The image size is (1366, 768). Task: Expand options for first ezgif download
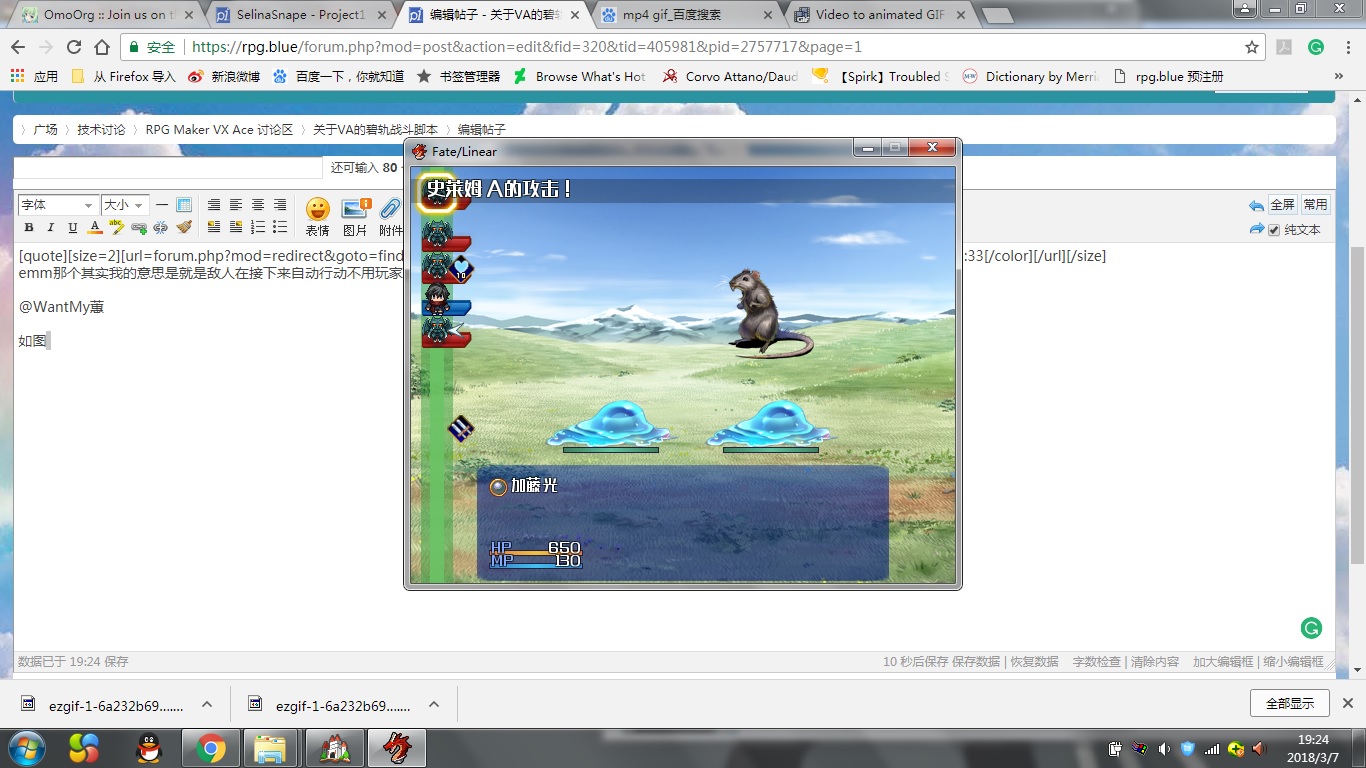pos(207,704)
